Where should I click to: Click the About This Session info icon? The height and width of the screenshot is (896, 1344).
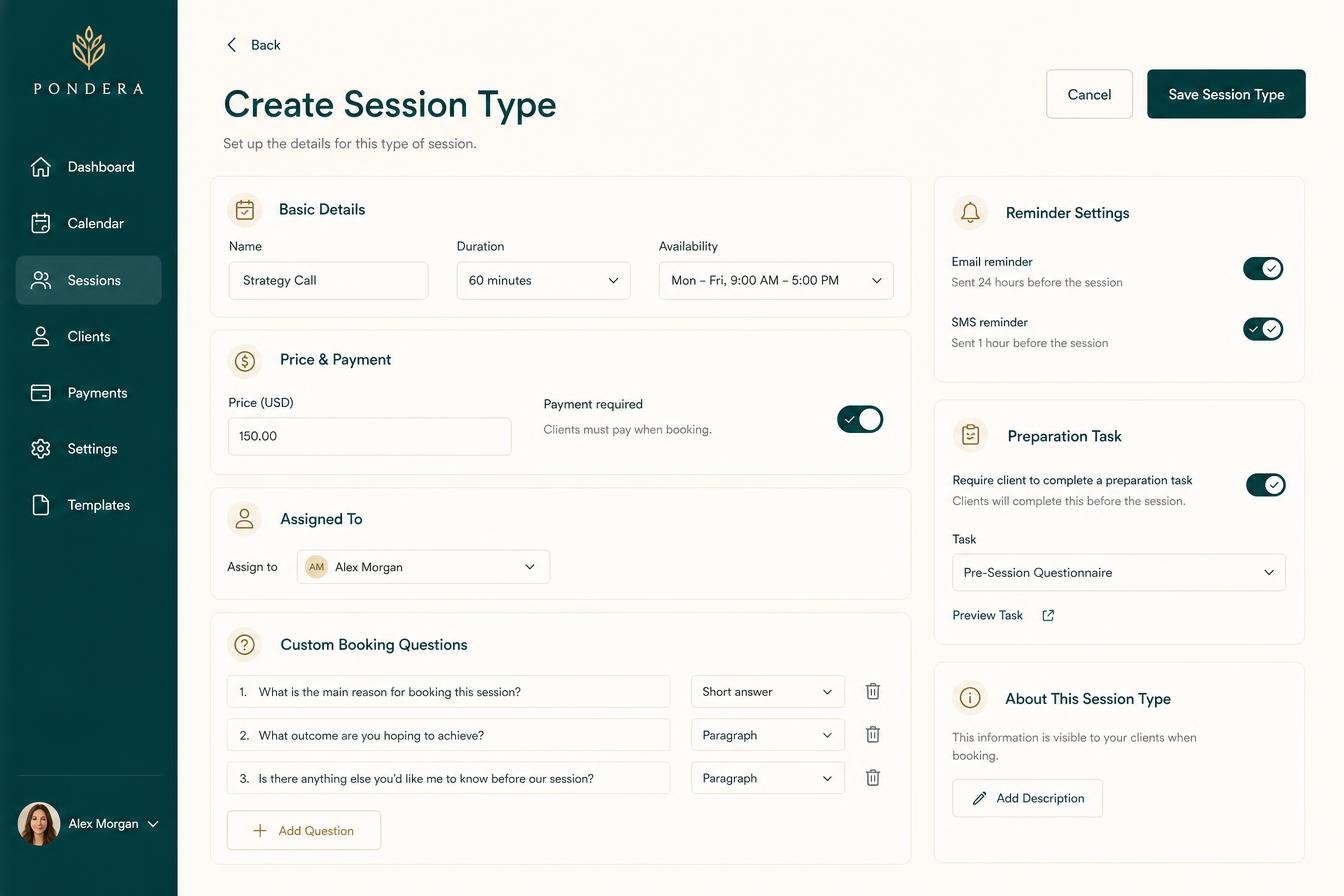tap(970, 698)
